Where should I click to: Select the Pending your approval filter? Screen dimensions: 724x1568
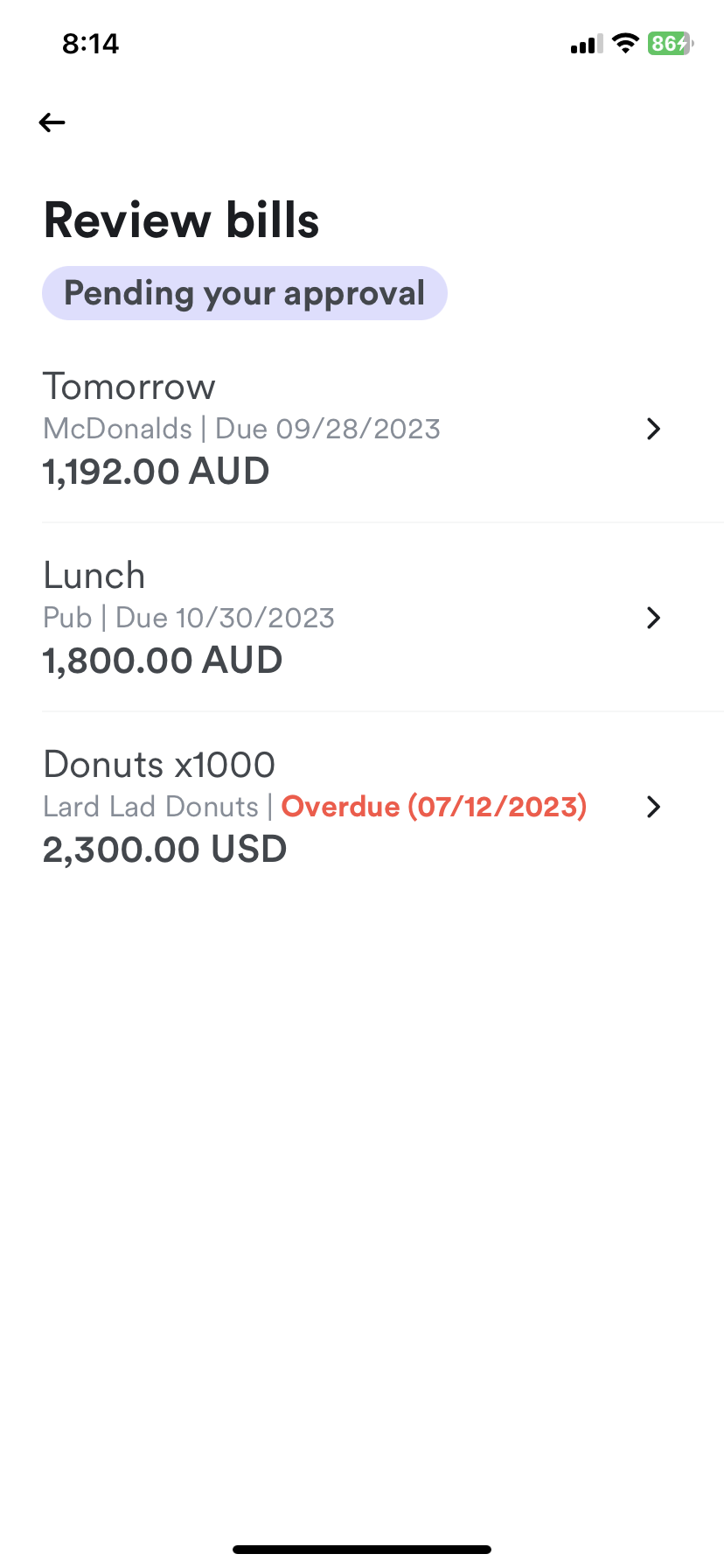tap(245, 293)
